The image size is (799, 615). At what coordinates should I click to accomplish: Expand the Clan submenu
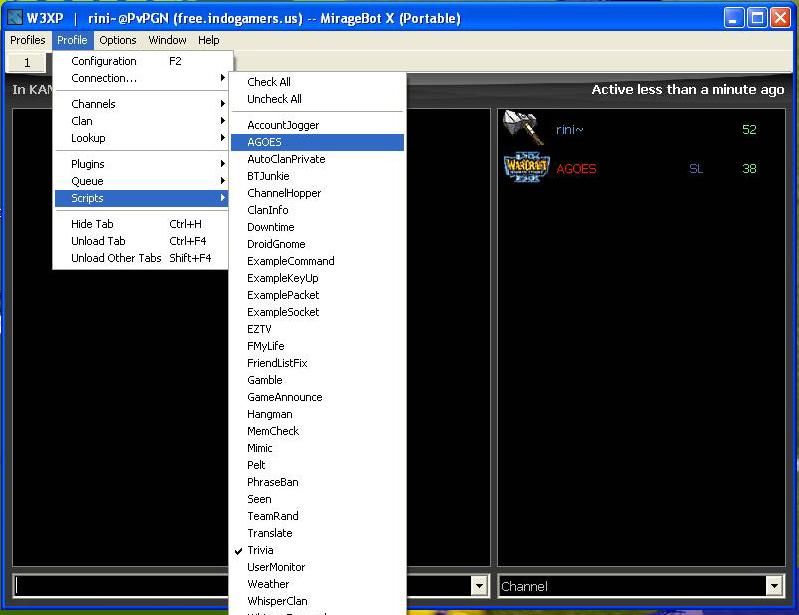pyautogui.click(x=142, y=121)
